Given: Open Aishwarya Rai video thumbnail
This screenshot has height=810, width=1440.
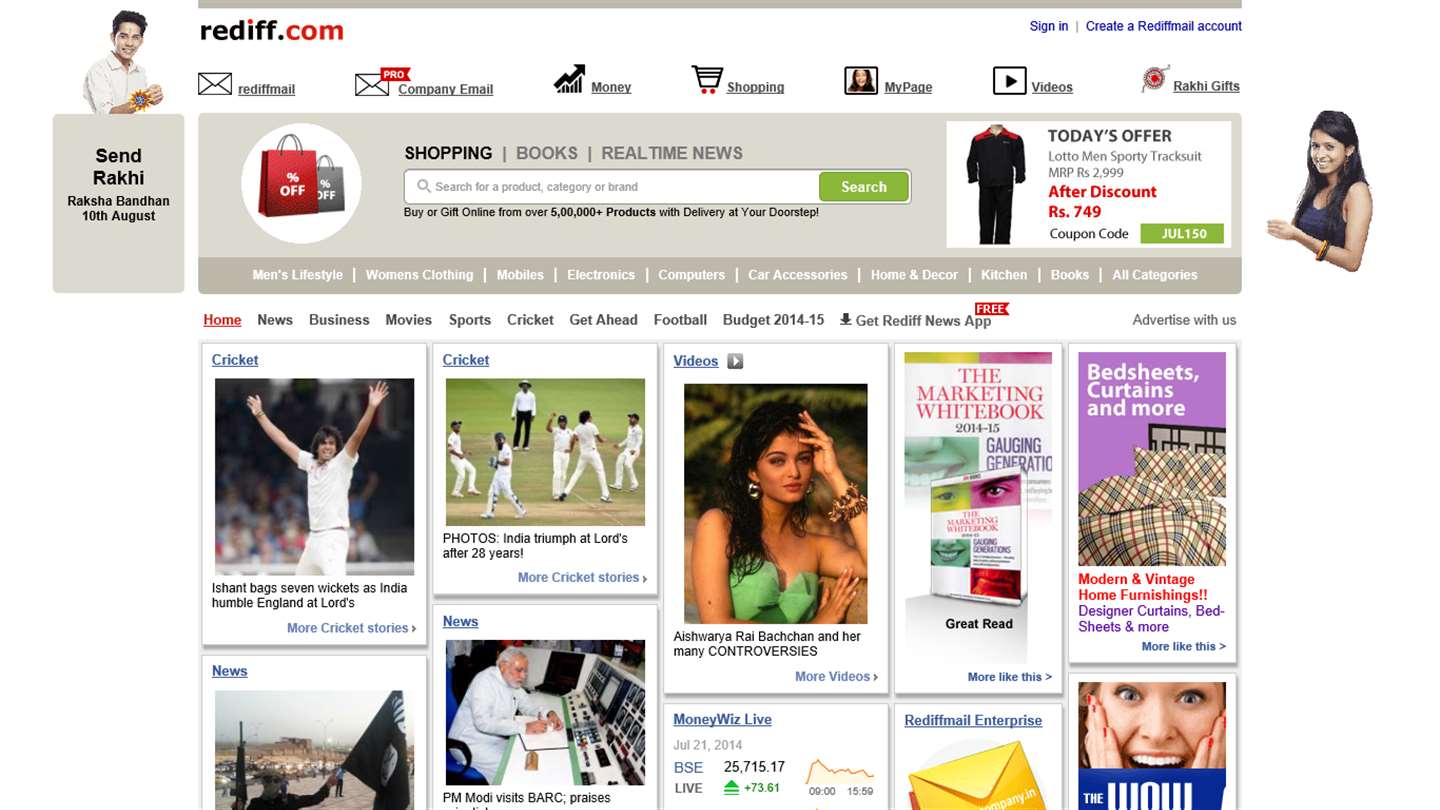Looking at the screenshot, I should 776,503.
